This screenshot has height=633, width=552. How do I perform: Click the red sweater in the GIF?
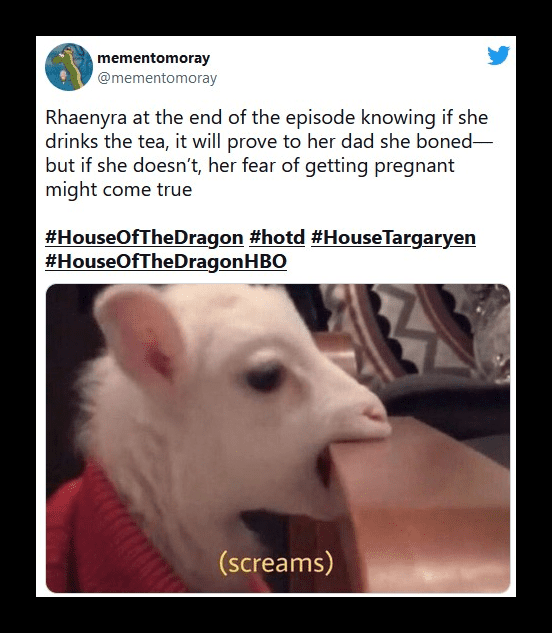click(x=105, y=533)
